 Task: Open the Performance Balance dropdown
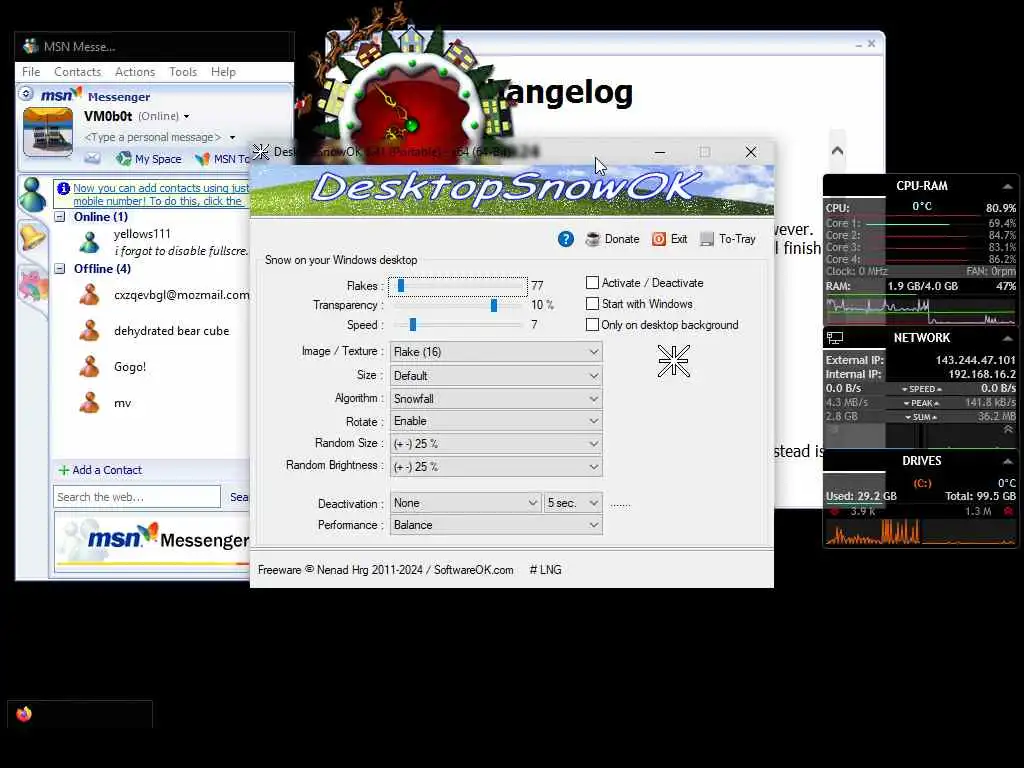(x=496, y=525)
